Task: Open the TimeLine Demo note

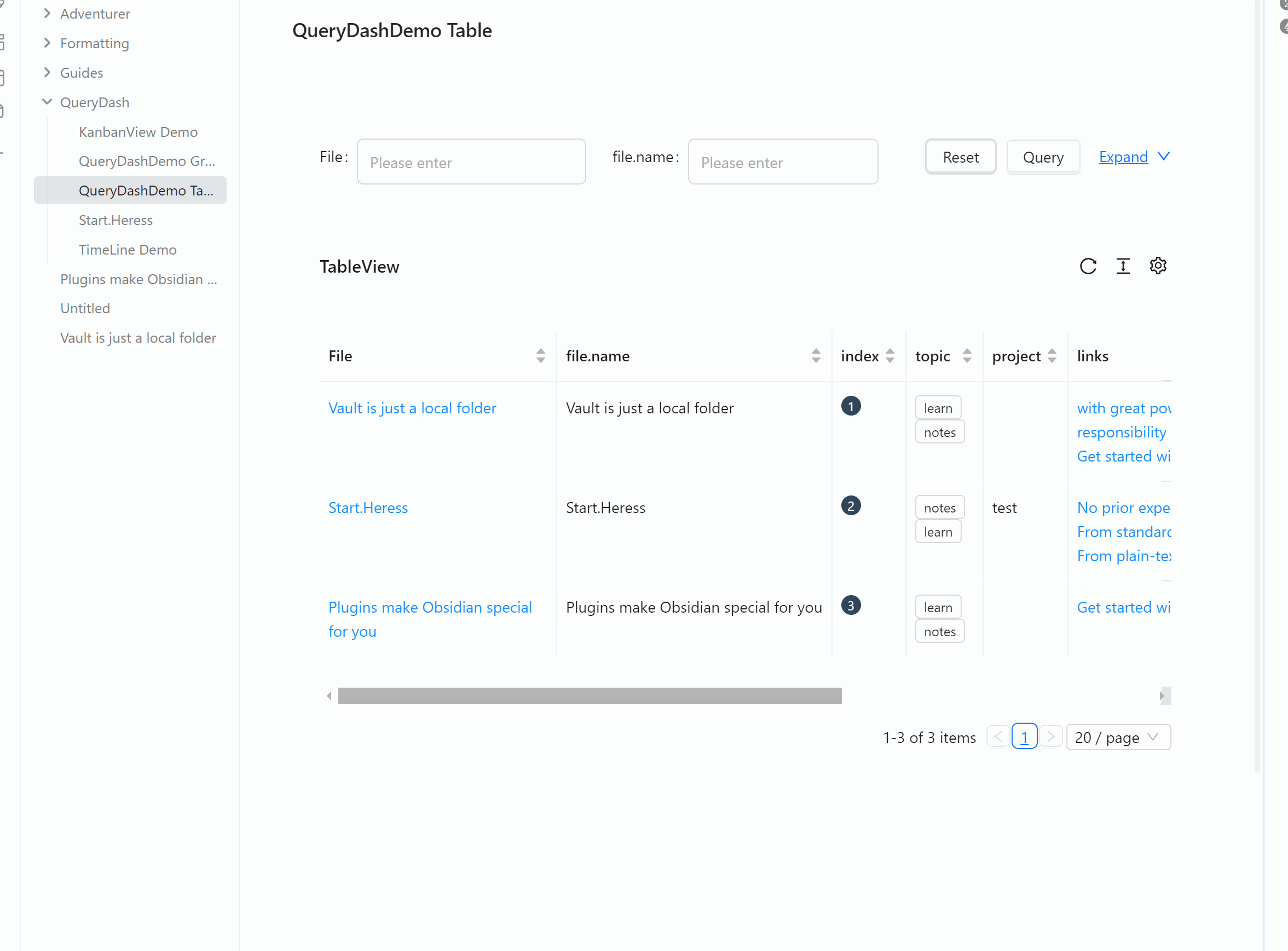Action: (x=128, y=249)
